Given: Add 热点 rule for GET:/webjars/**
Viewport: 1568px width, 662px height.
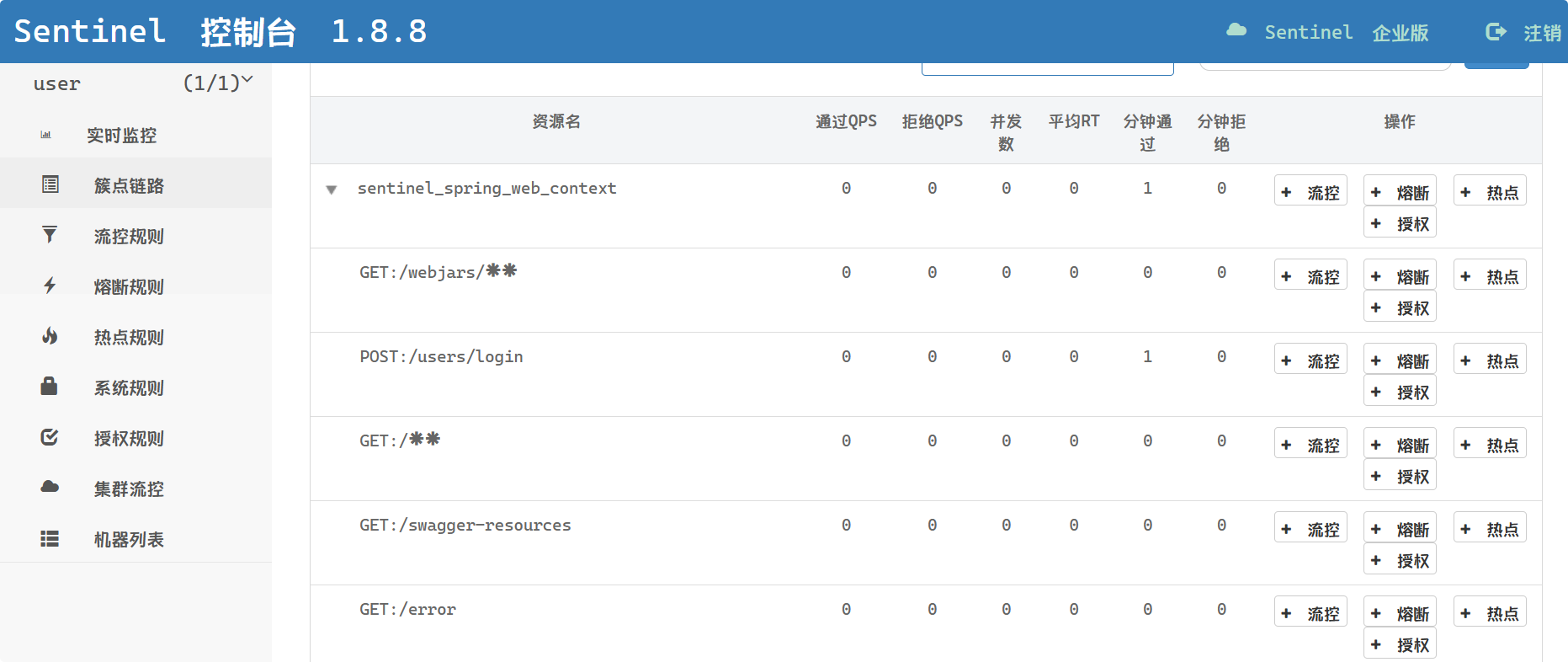Looking at the screenshot, I should pos(1490,275).
